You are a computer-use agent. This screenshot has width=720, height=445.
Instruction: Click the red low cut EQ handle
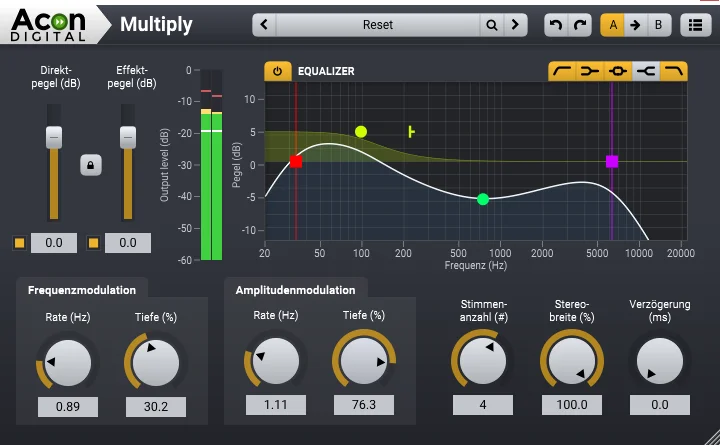[296, 162]
